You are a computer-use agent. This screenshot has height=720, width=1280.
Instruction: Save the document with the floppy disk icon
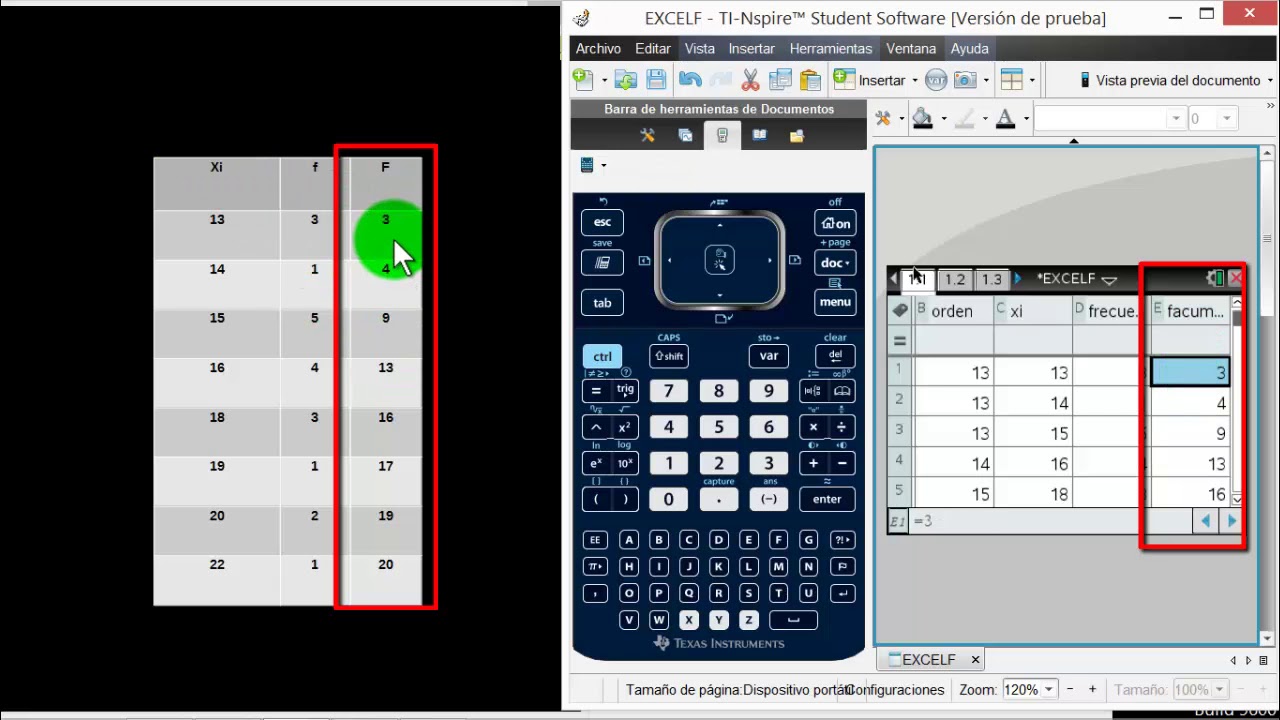pyautogui.click(x=656, y=80)
